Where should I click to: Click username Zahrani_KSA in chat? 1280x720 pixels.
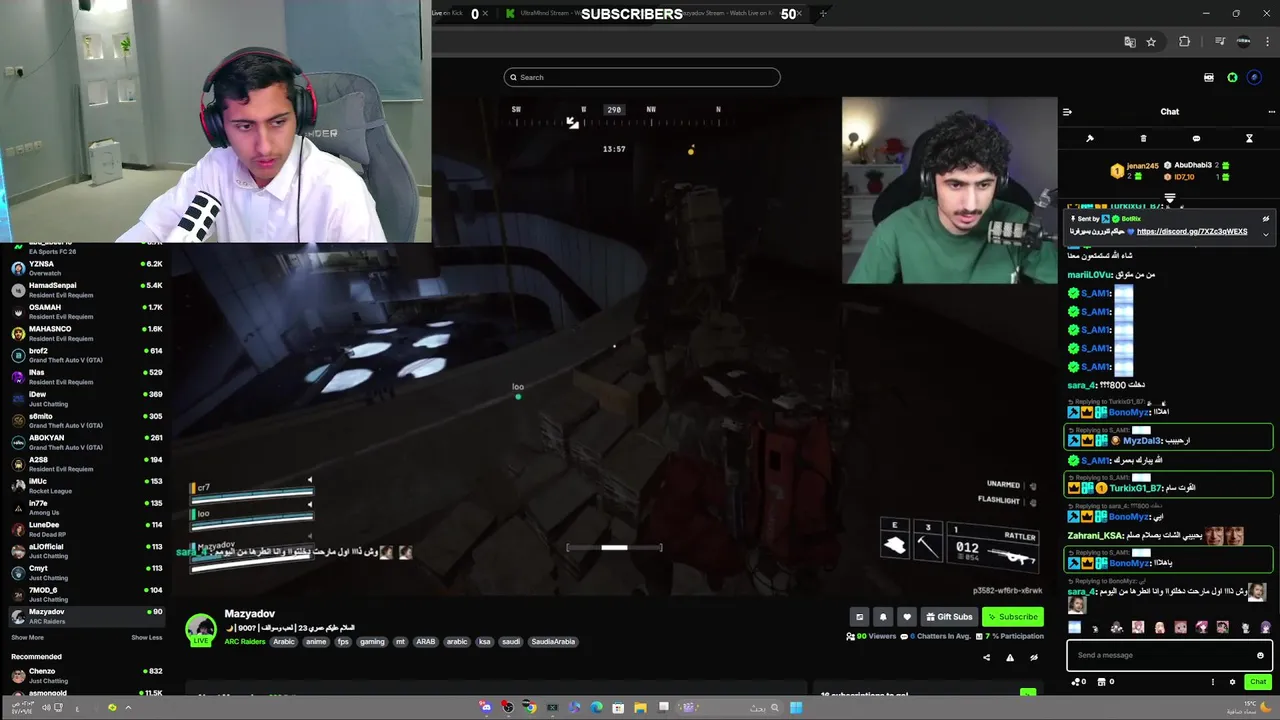[x=1095, y=536]
